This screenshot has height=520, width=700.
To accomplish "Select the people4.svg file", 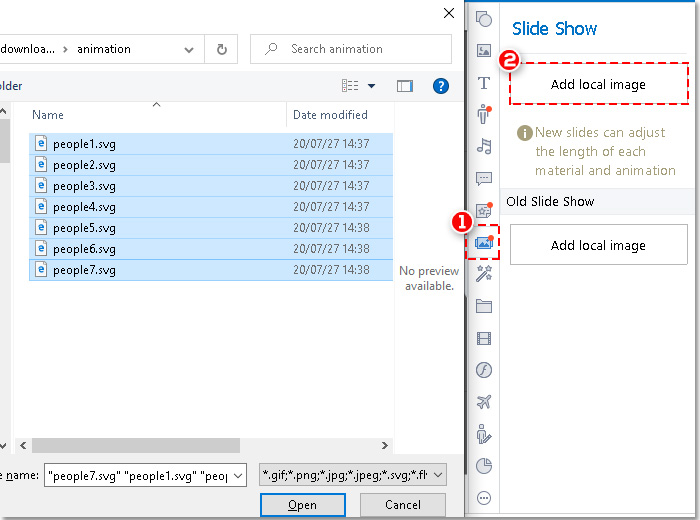I will click(x=211, y=207).
